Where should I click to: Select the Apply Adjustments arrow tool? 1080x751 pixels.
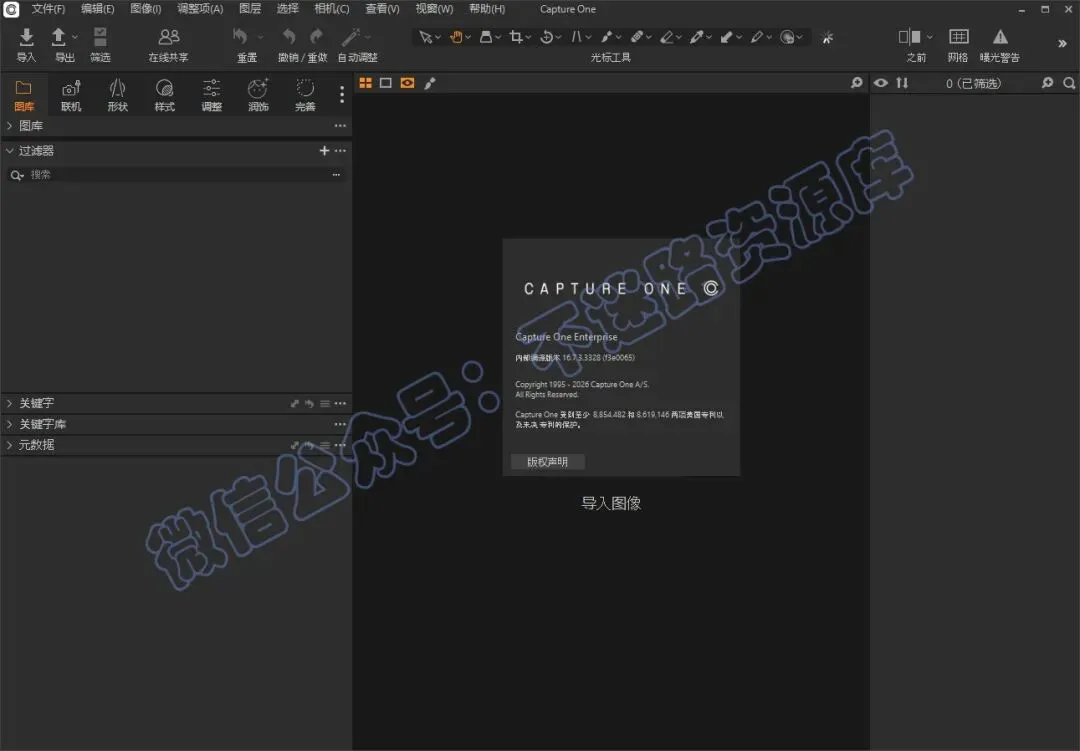[727, 37]
